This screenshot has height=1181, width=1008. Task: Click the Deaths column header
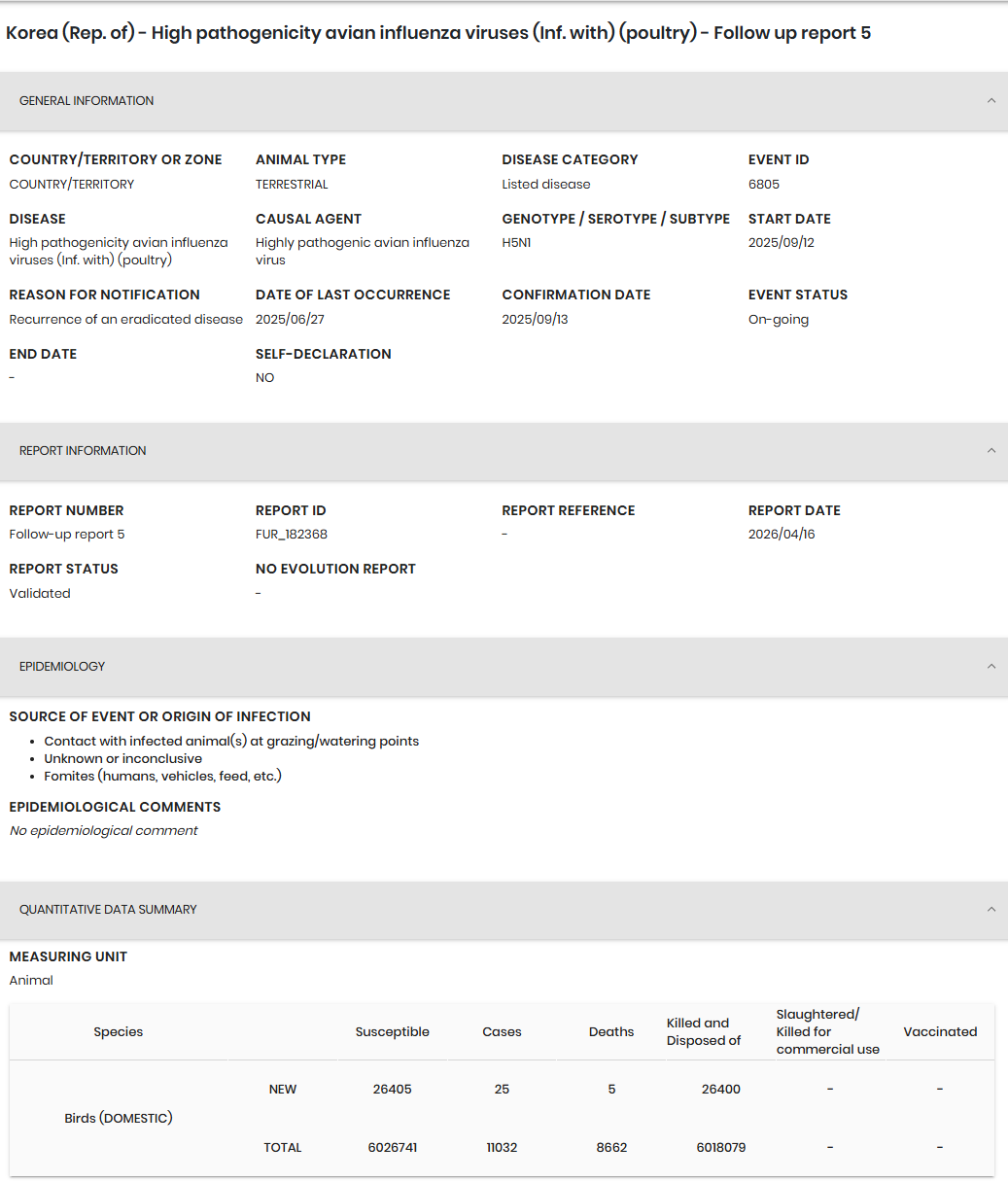click(611, 1032)
